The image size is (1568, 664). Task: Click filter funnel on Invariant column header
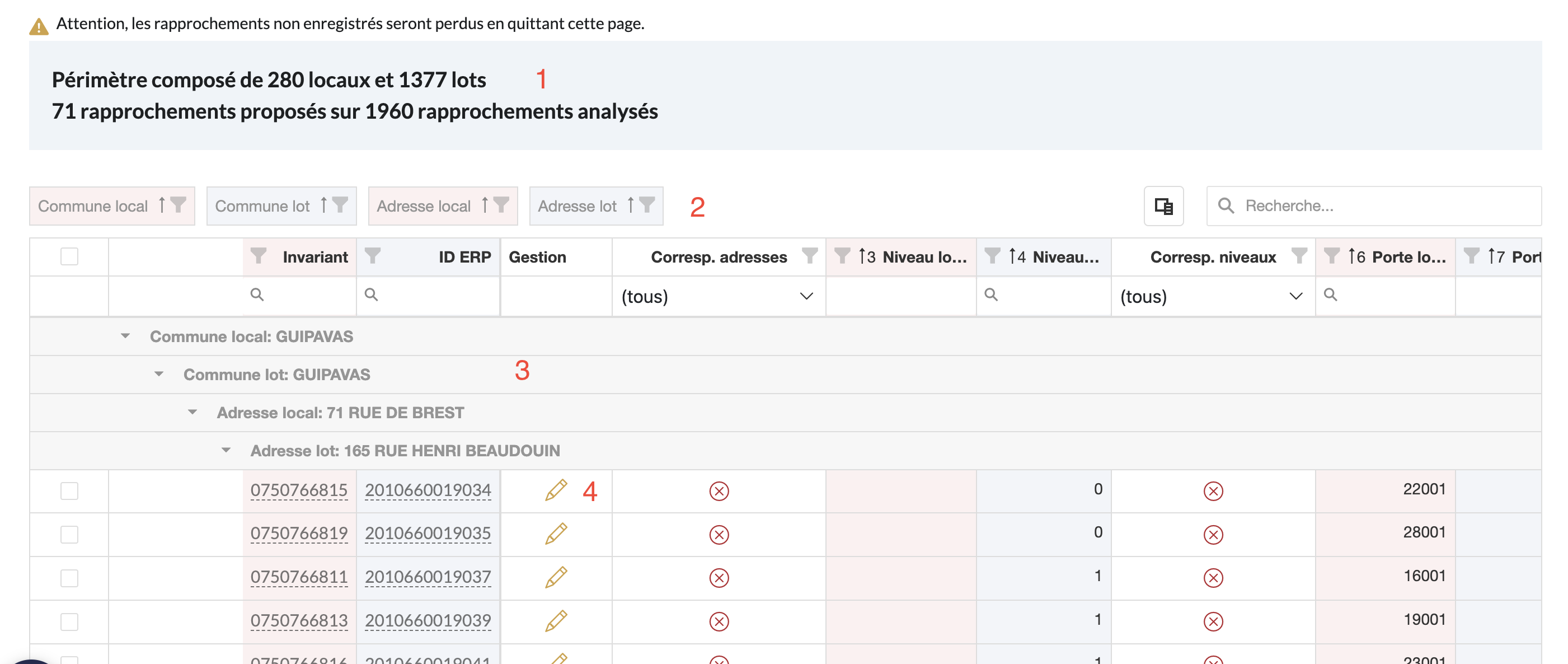point(258,256)
